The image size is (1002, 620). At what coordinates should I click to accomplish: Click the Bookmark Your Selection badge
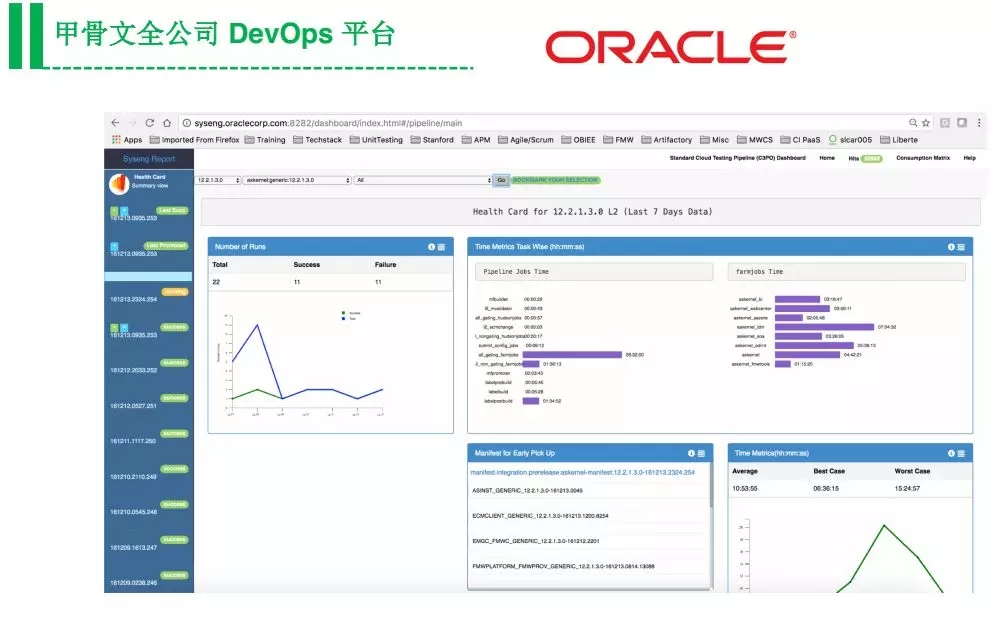pyautogui.click(x=555, y=180)
